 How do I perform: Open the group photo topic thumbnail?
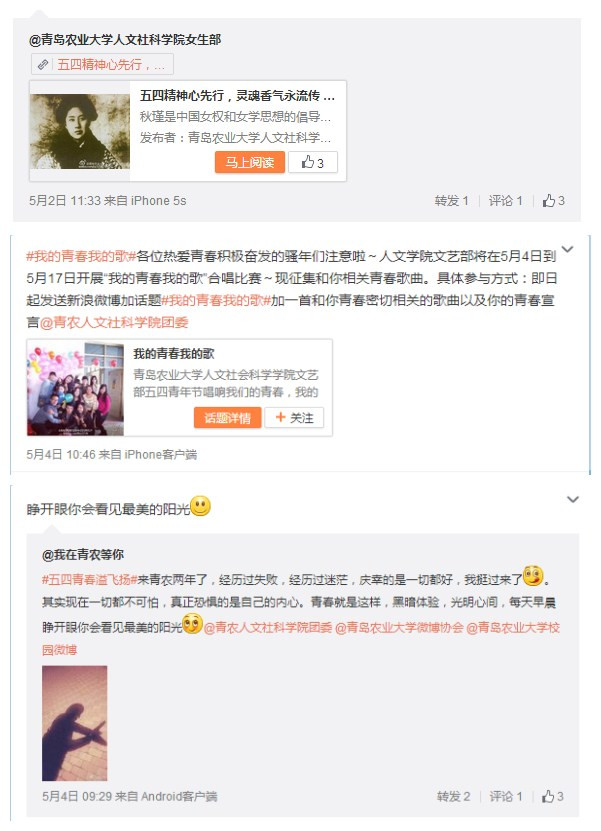coord(75,388)
